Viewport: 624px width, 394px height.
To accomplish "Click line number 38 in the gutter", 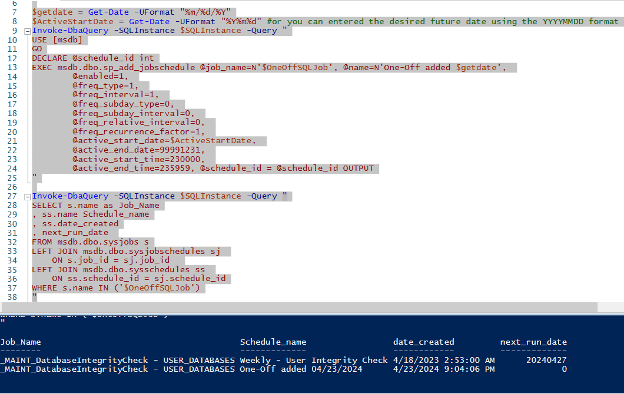I will (x=12, y=297).
